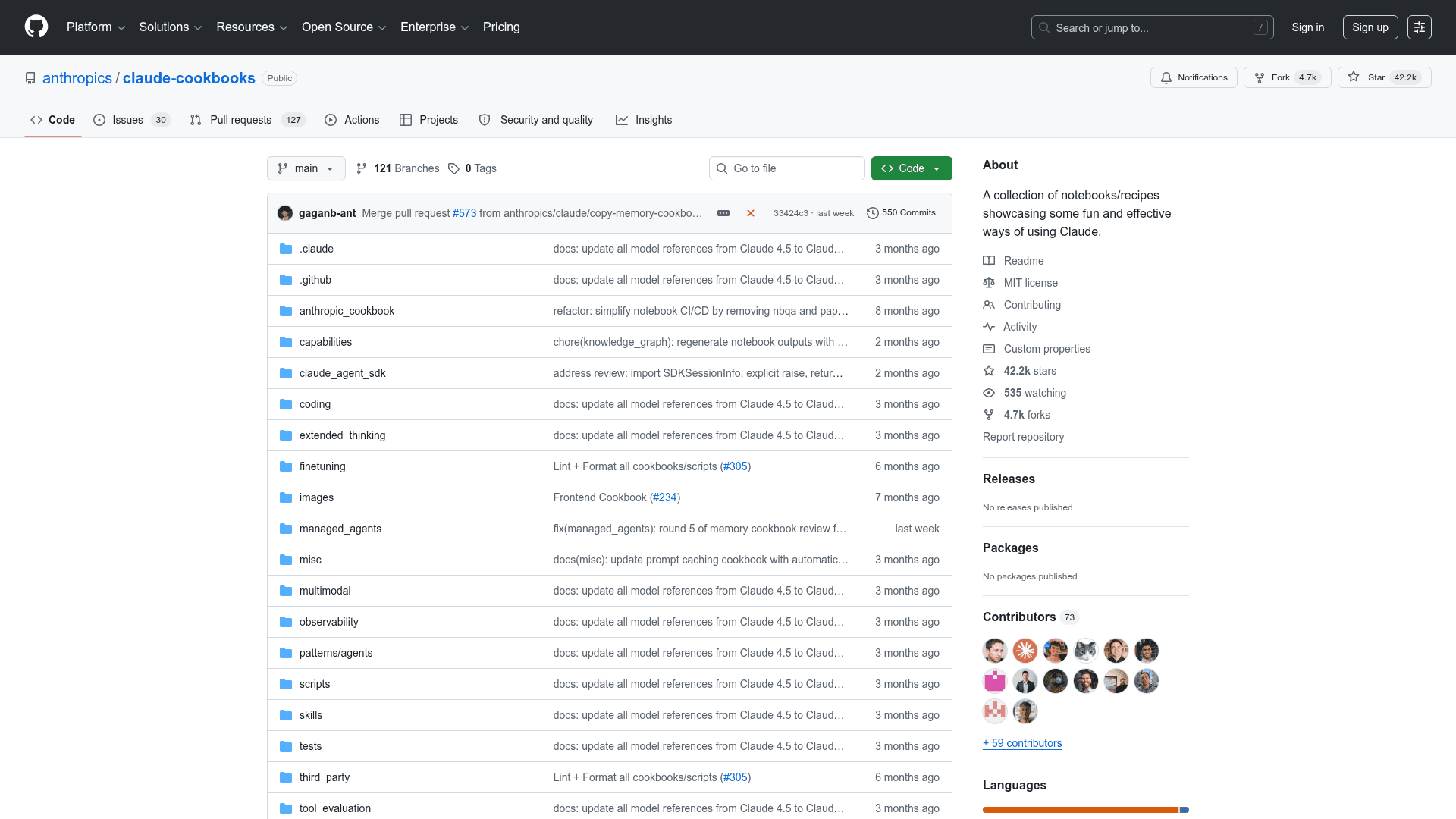Viewport: 1456px width, 819px height.
Task: Switch to Security and quality tab
Action: pyautogui.click(x=536, y=120)
